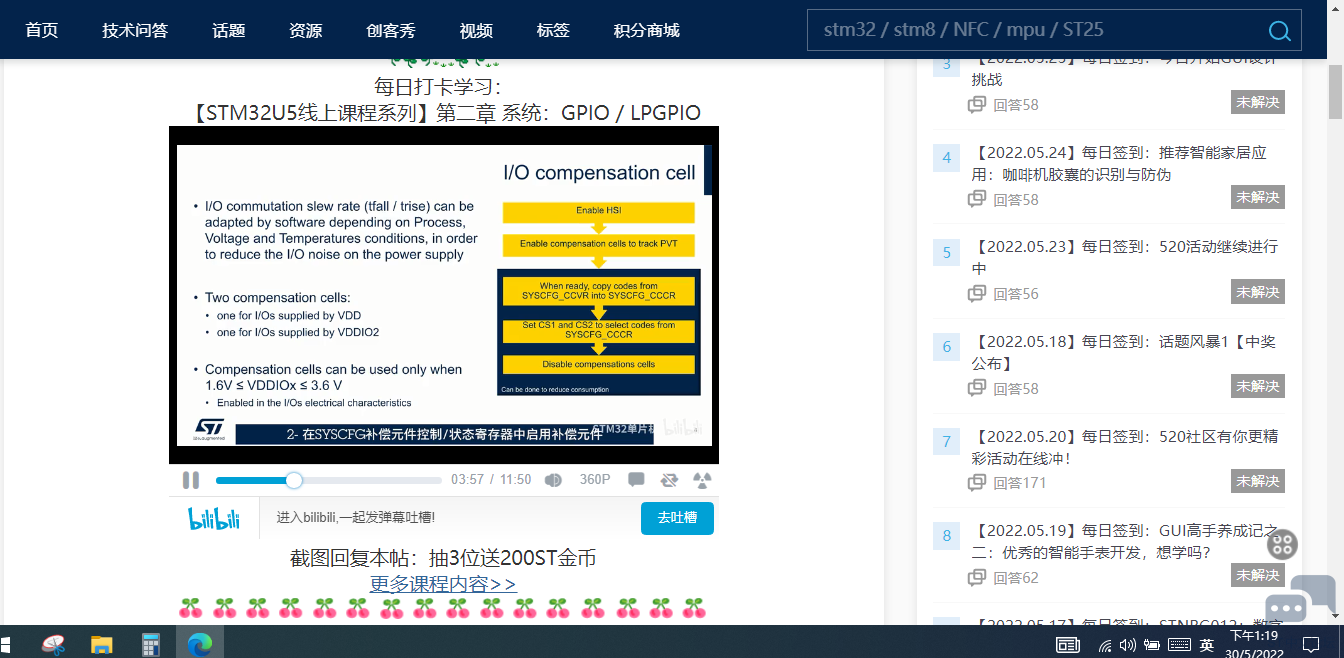Open network Wi-Fi tray icon
The image size is (1344, 658).
click(1105, 646)
